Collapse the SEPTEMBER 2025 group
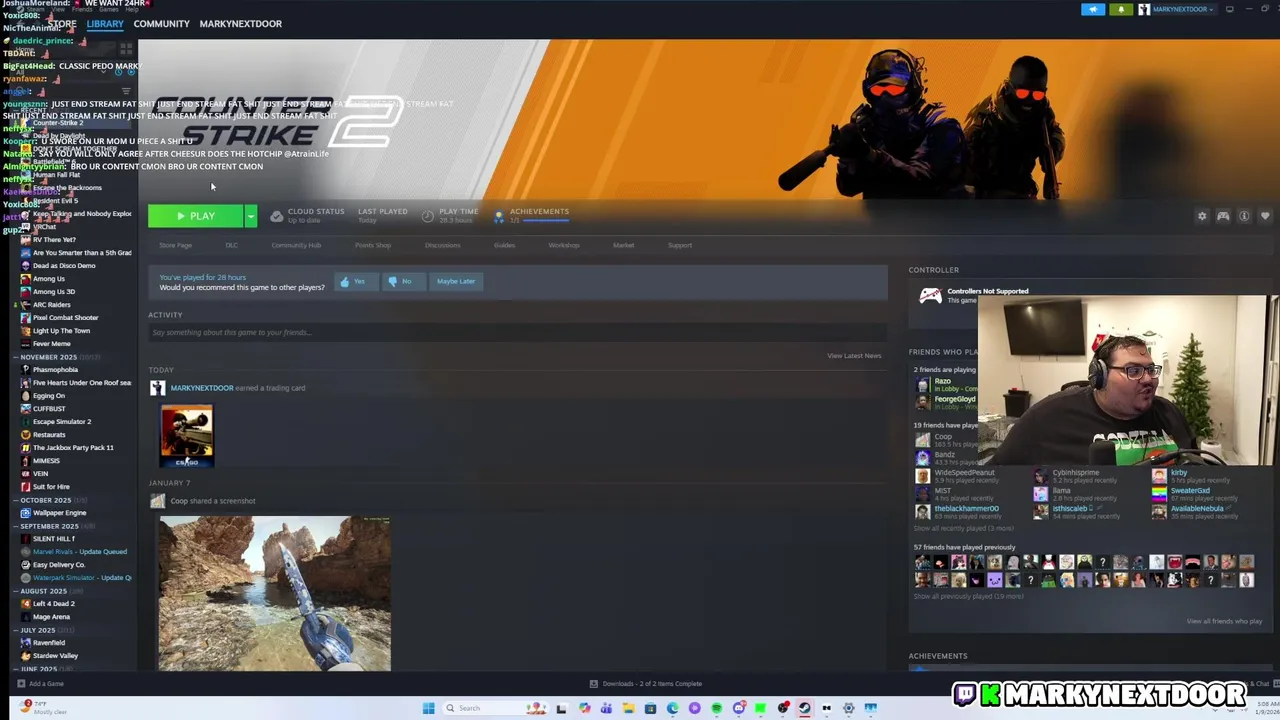This screenshot has height=720, width=1280. [49, 526]
